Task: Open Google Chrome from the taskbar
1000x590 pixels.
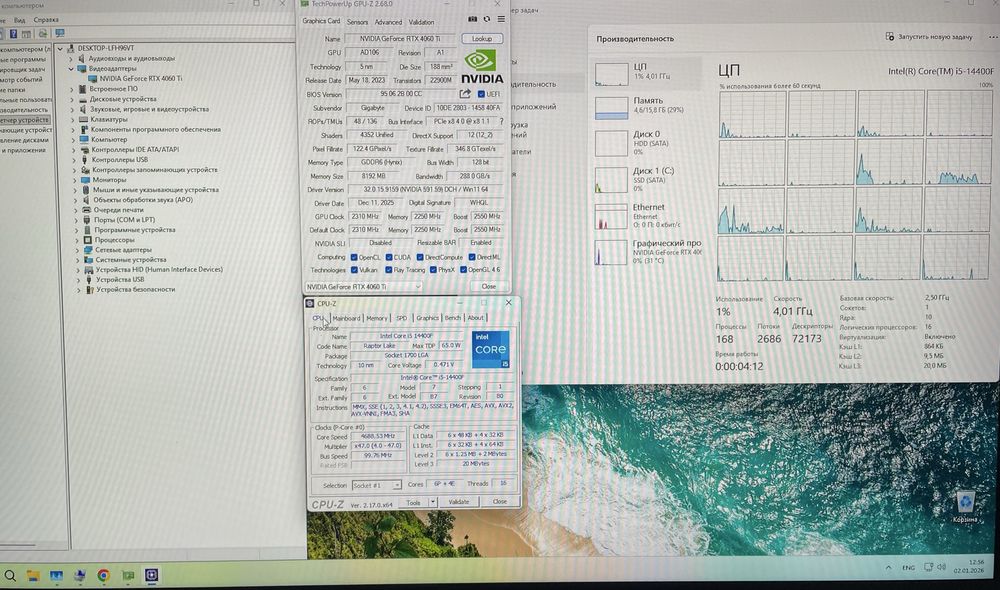Action: click(x=103, y=575)
